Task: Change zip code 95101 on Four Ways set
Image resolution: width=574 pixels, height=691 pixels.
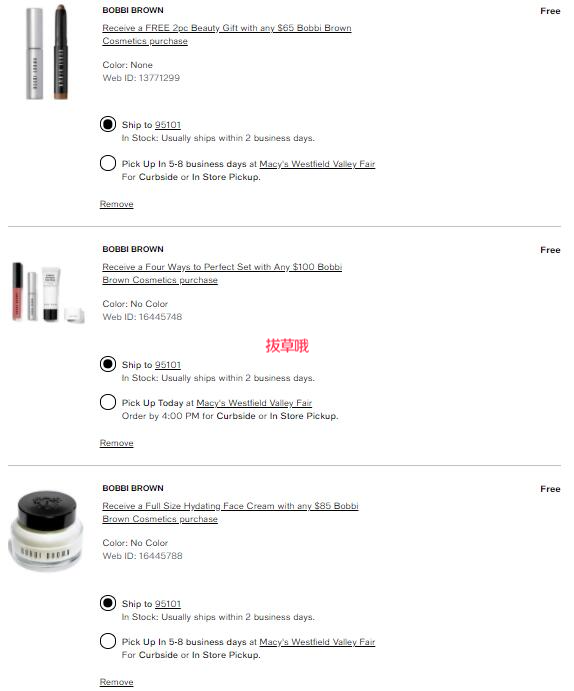Action: pyautogui.click(x=168, y=365)
